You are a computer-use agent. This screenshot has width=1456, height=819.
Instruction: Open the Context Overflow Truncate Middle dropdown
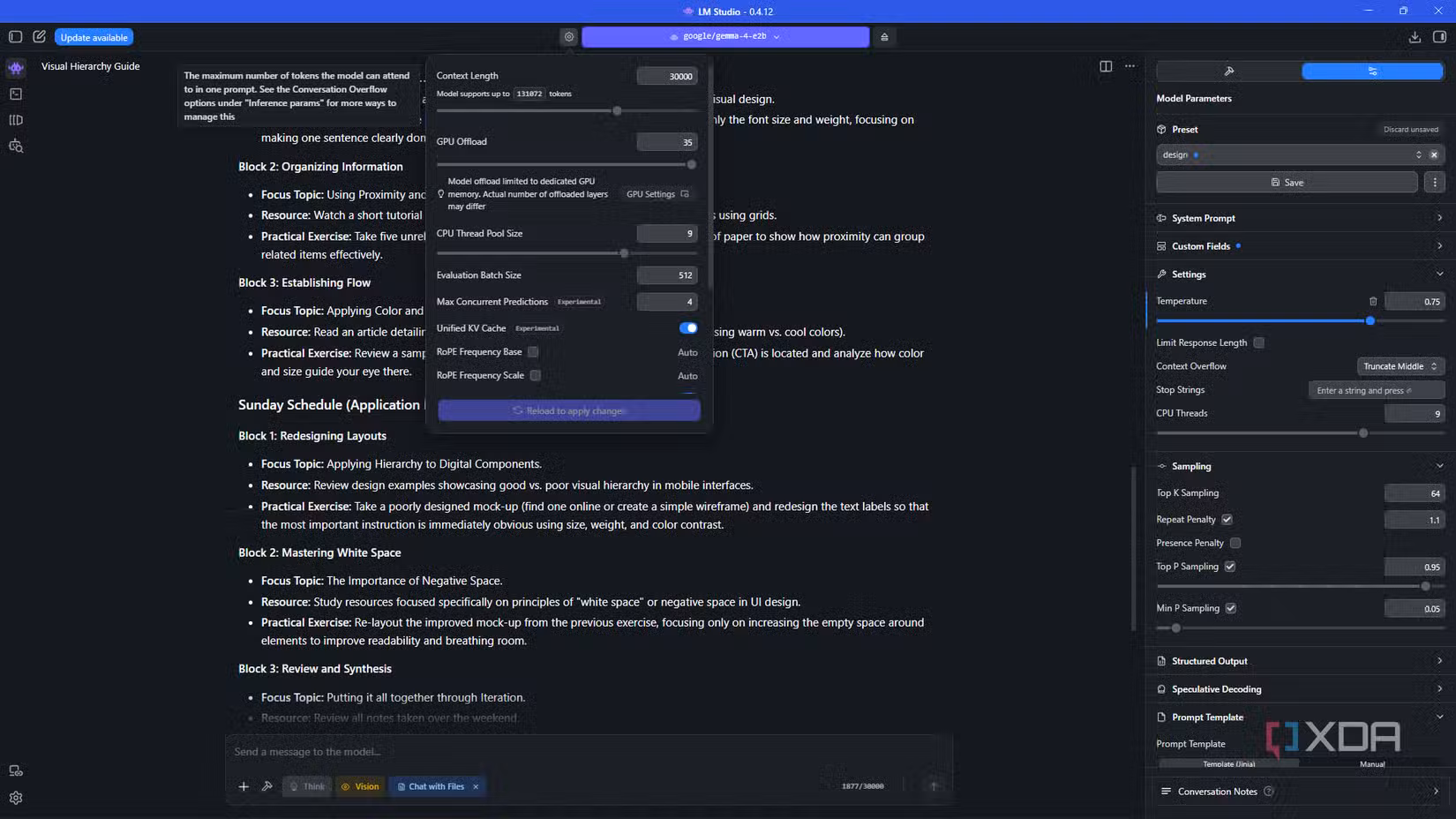pyautogui.click(x=1400, y=366)
